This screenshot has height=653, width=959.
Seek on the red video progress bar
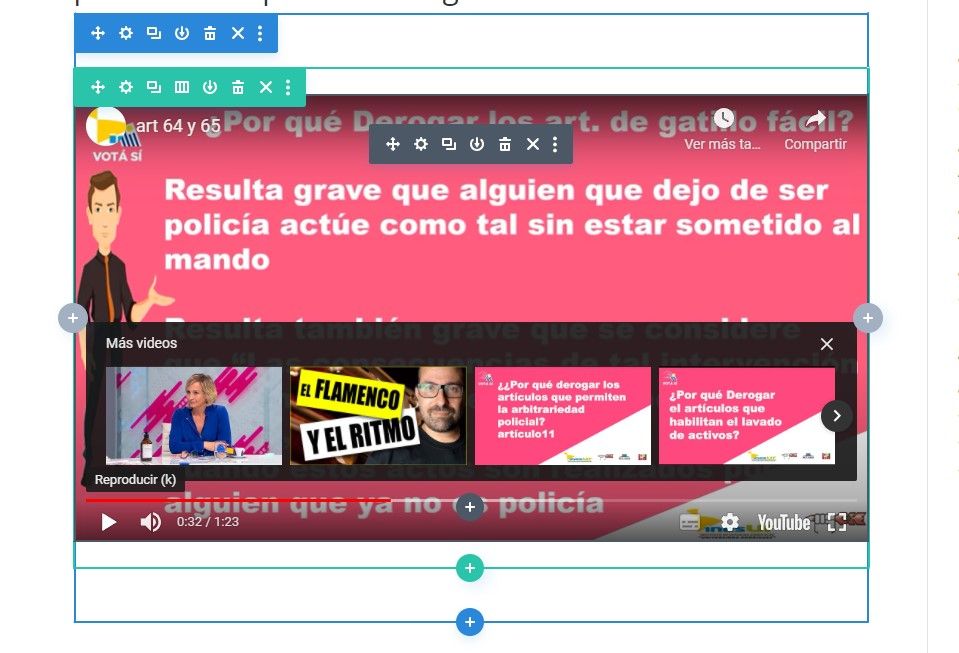[471, 500]
